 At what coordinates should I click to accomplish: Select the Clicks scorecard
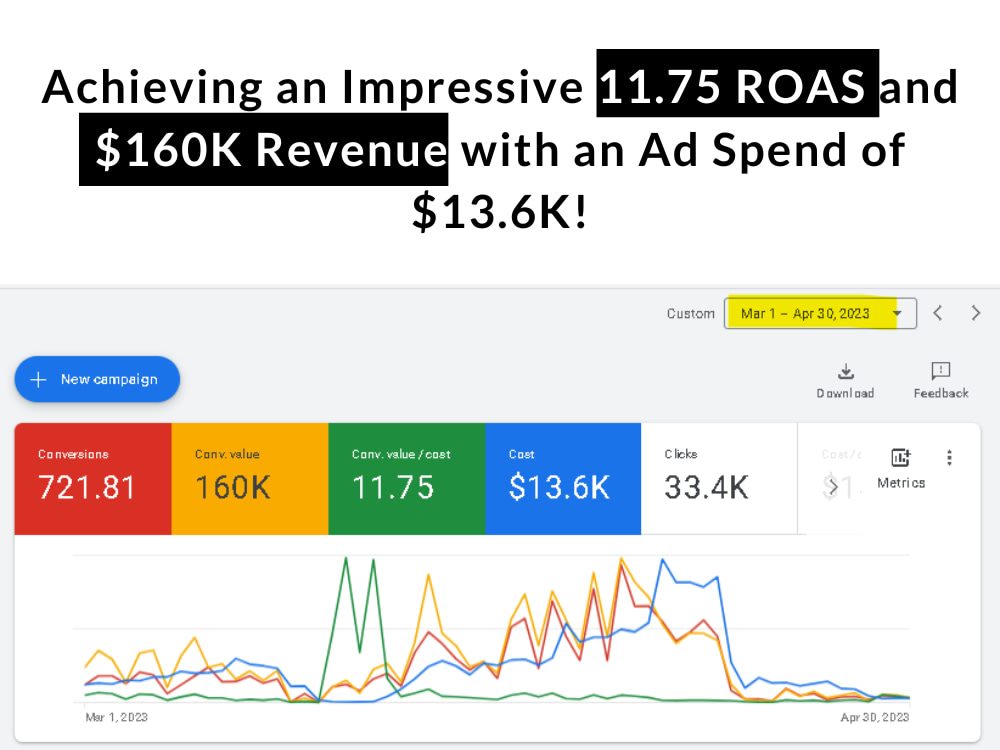click(x=719, y=478)
